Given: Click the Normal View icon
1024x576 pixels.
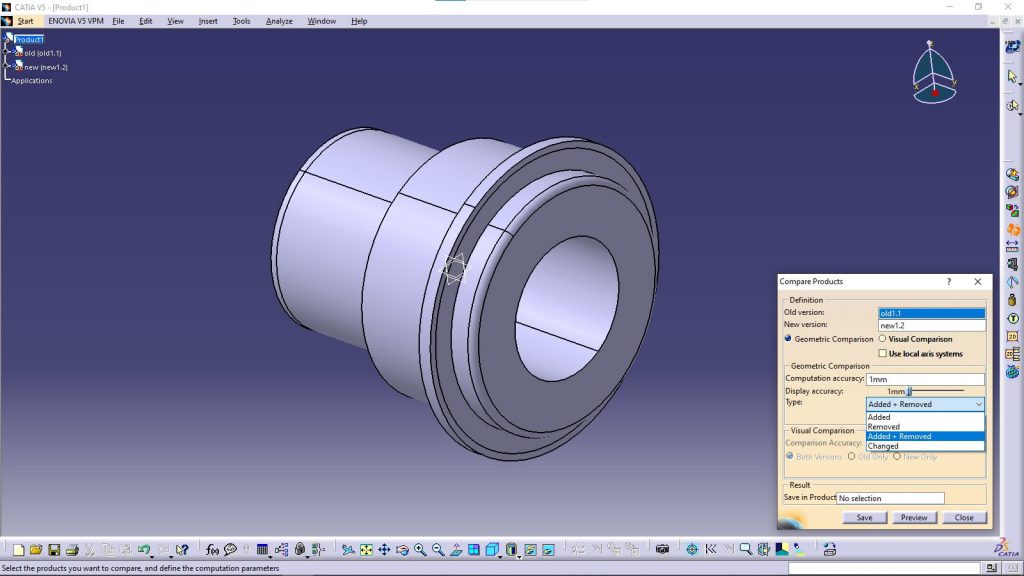Looking at the screenshot, I should click(x=456, y=550).
